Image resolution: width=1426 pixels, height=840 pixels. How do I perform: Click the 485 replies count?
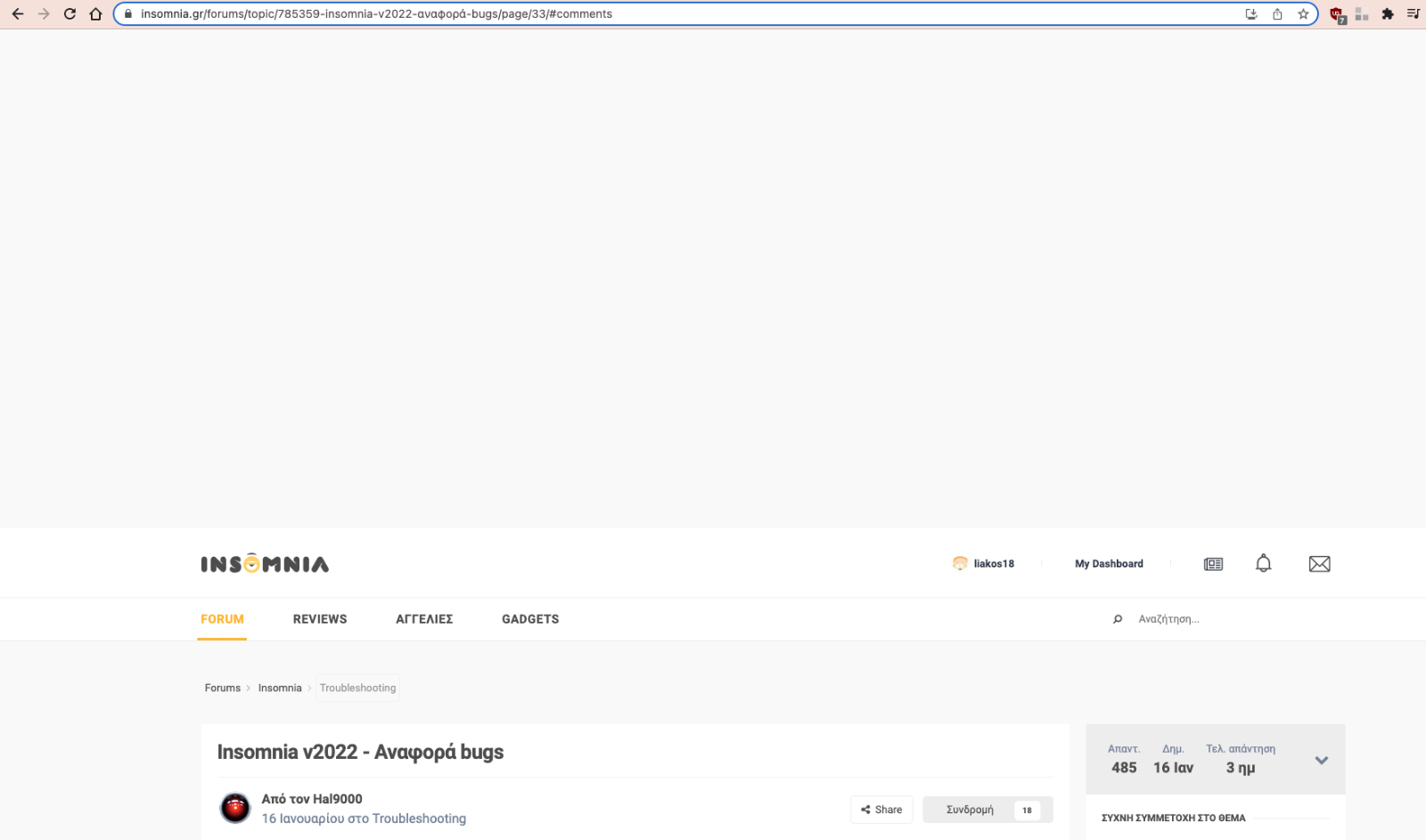click(1124, 768)
